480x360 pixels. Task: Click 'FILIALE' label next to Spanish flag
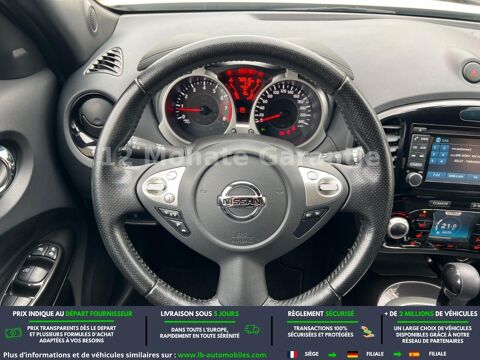437,354
